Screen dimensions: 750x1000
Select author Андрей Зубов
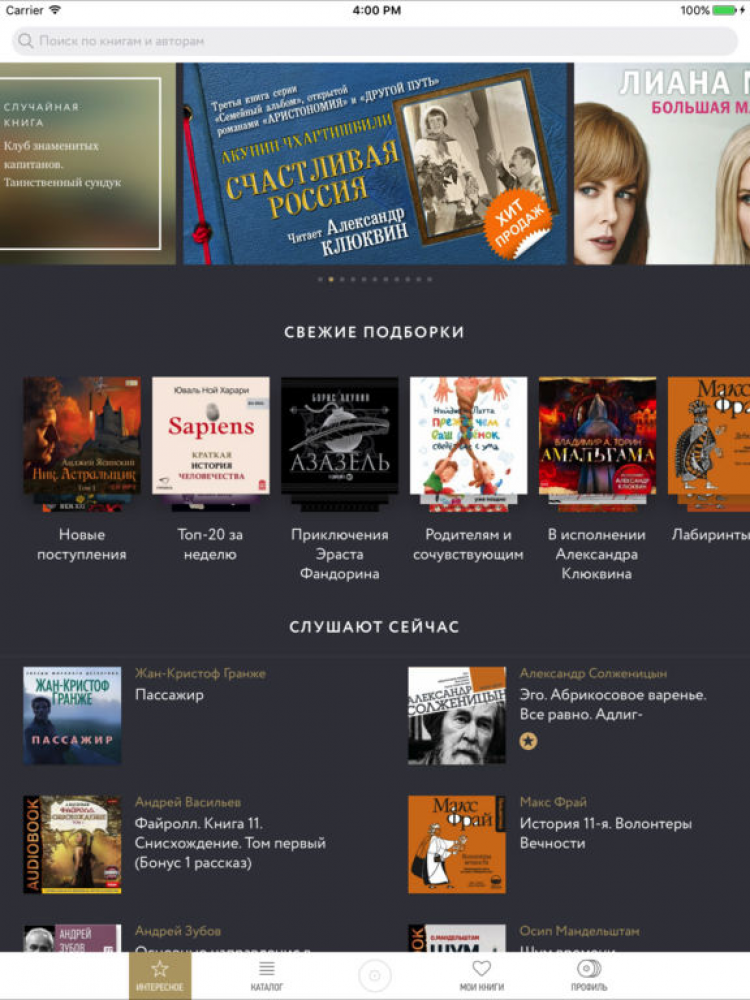(178, 931)
